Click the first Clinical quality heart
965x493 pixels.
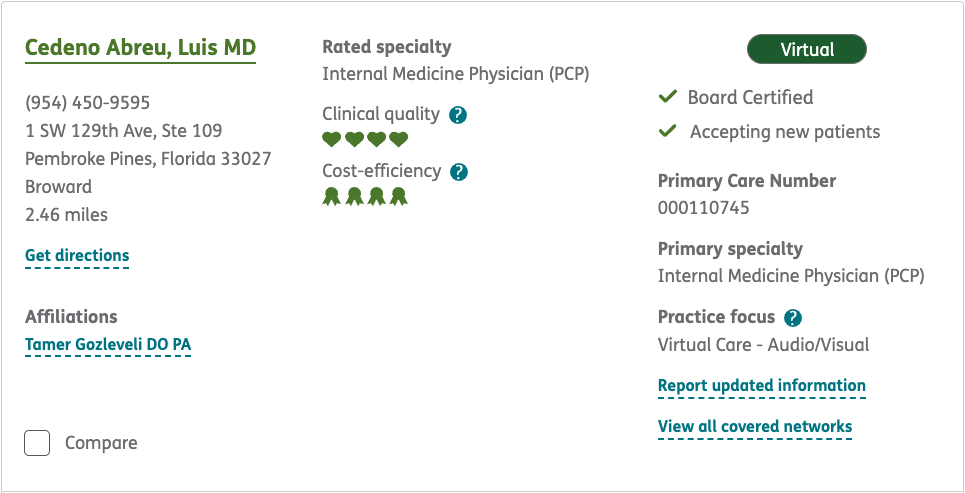pyautogui.click(x=331, y=139)
